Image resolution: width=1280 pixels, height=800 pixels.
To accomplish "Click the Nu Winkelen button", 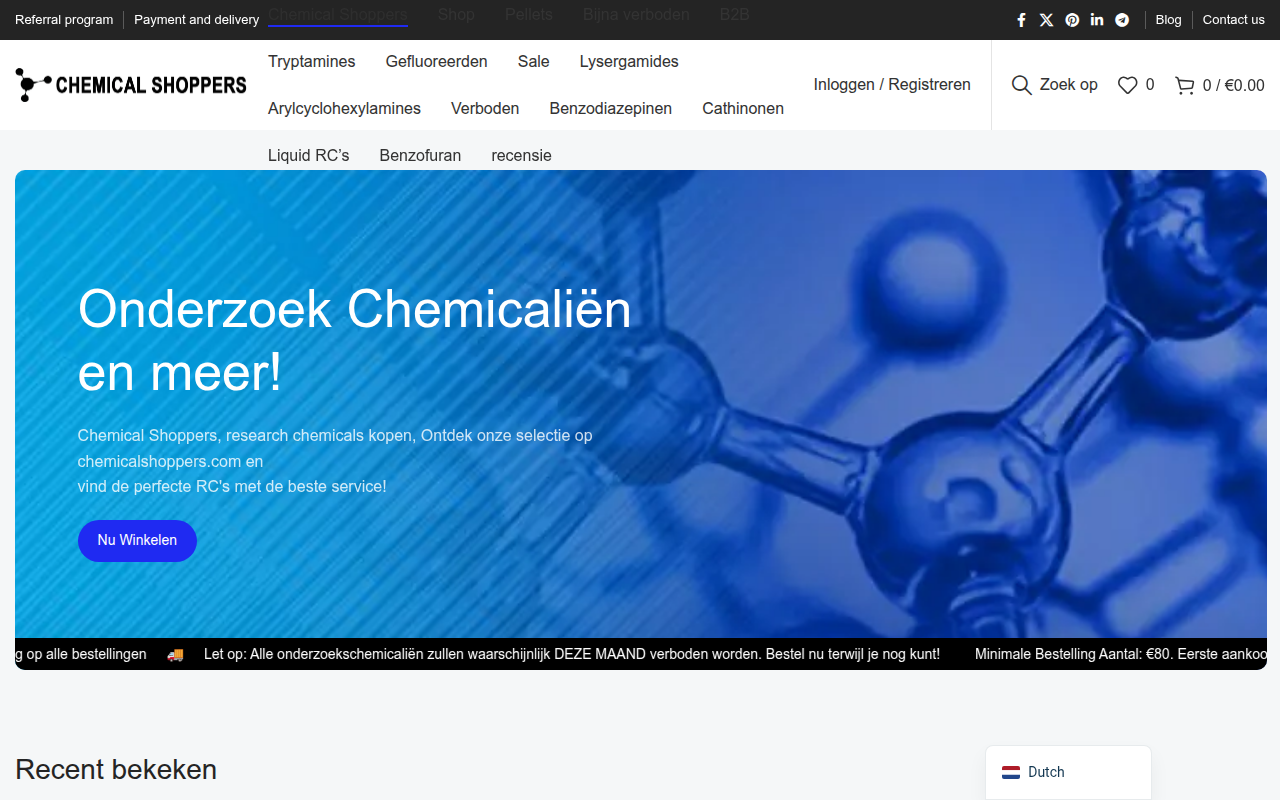I will pyautogui.click(x=137, y=540).
